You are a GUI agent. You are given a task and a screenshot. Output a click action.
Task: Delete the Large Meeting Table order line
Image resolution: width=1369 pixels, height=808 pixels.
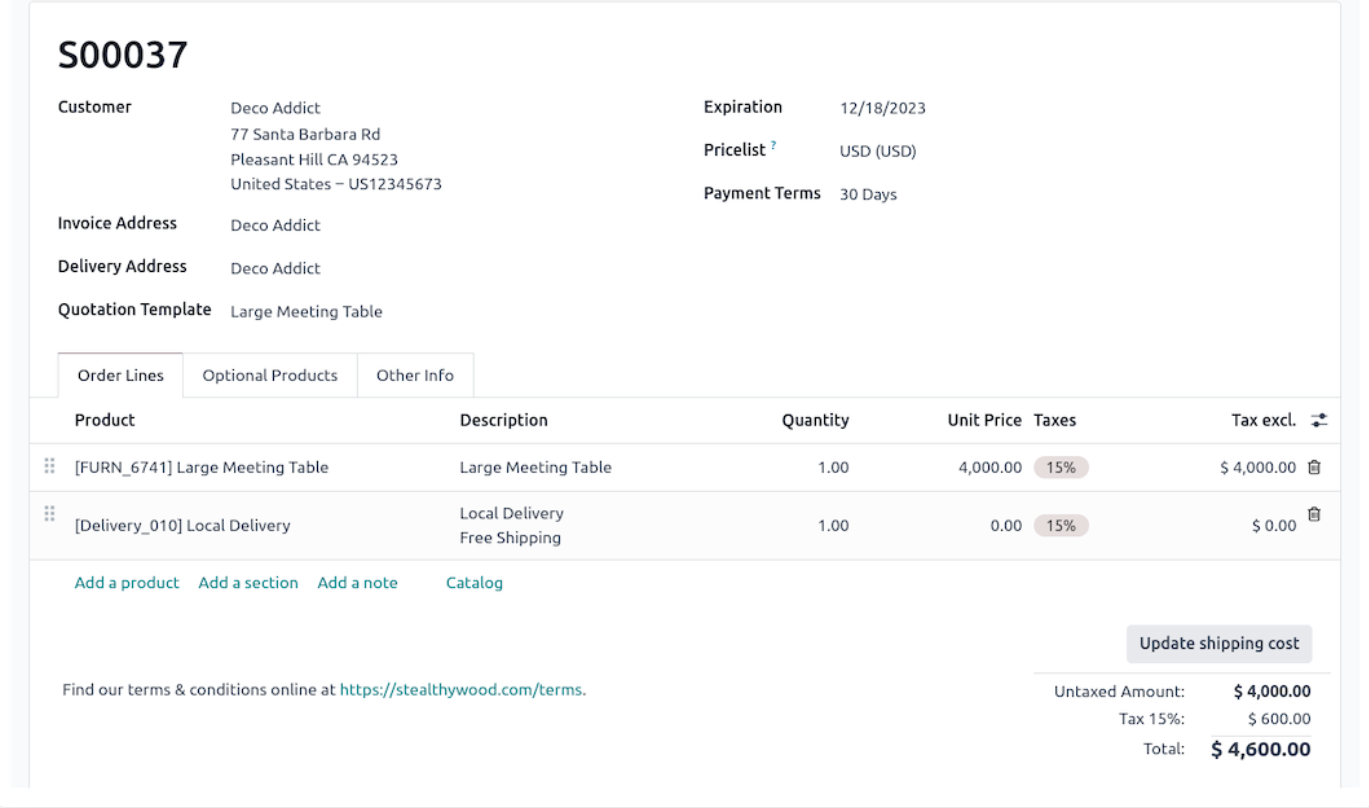[1314, 467]
